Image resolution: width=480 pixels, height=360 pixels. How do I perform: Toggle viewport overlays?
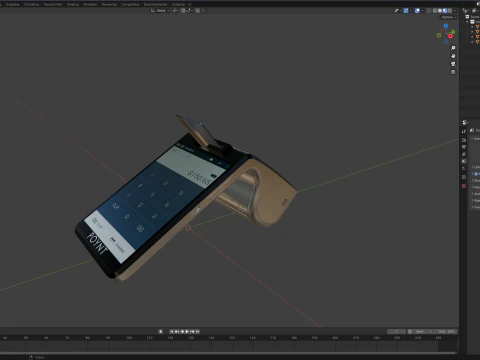417,11
